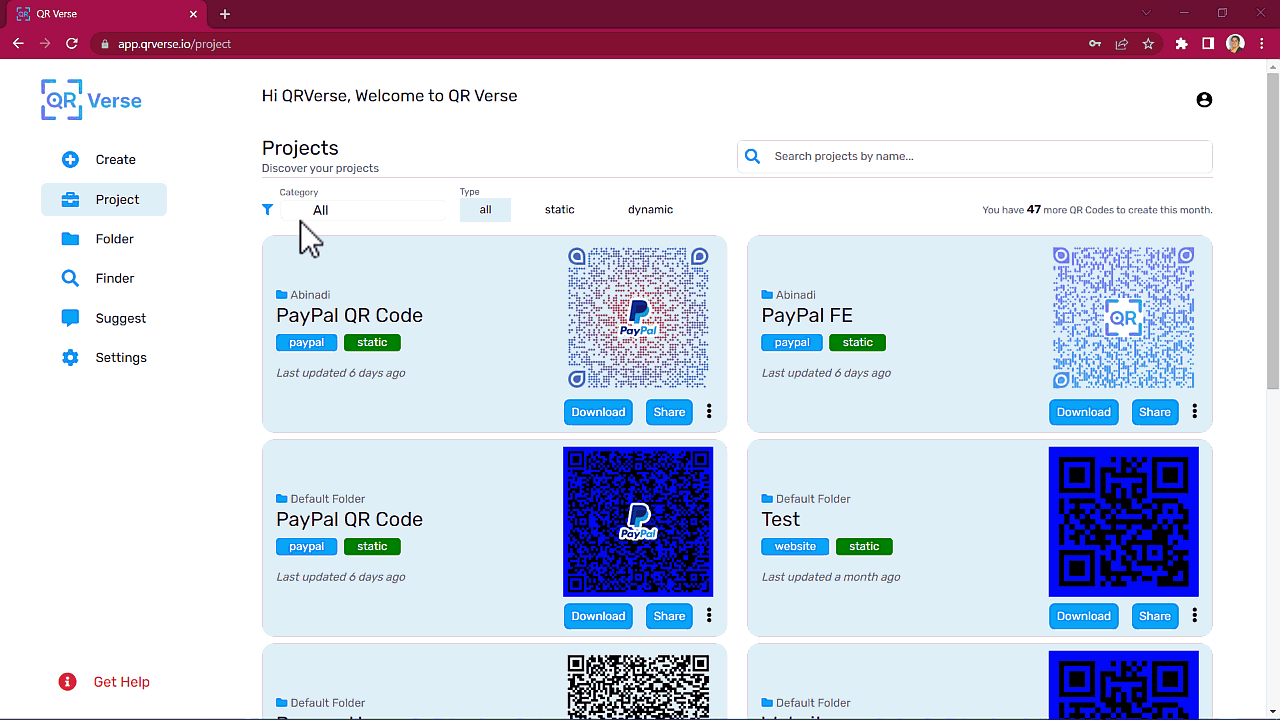
Task: Click the Test project QR code image
Action: click(1123, 522)
